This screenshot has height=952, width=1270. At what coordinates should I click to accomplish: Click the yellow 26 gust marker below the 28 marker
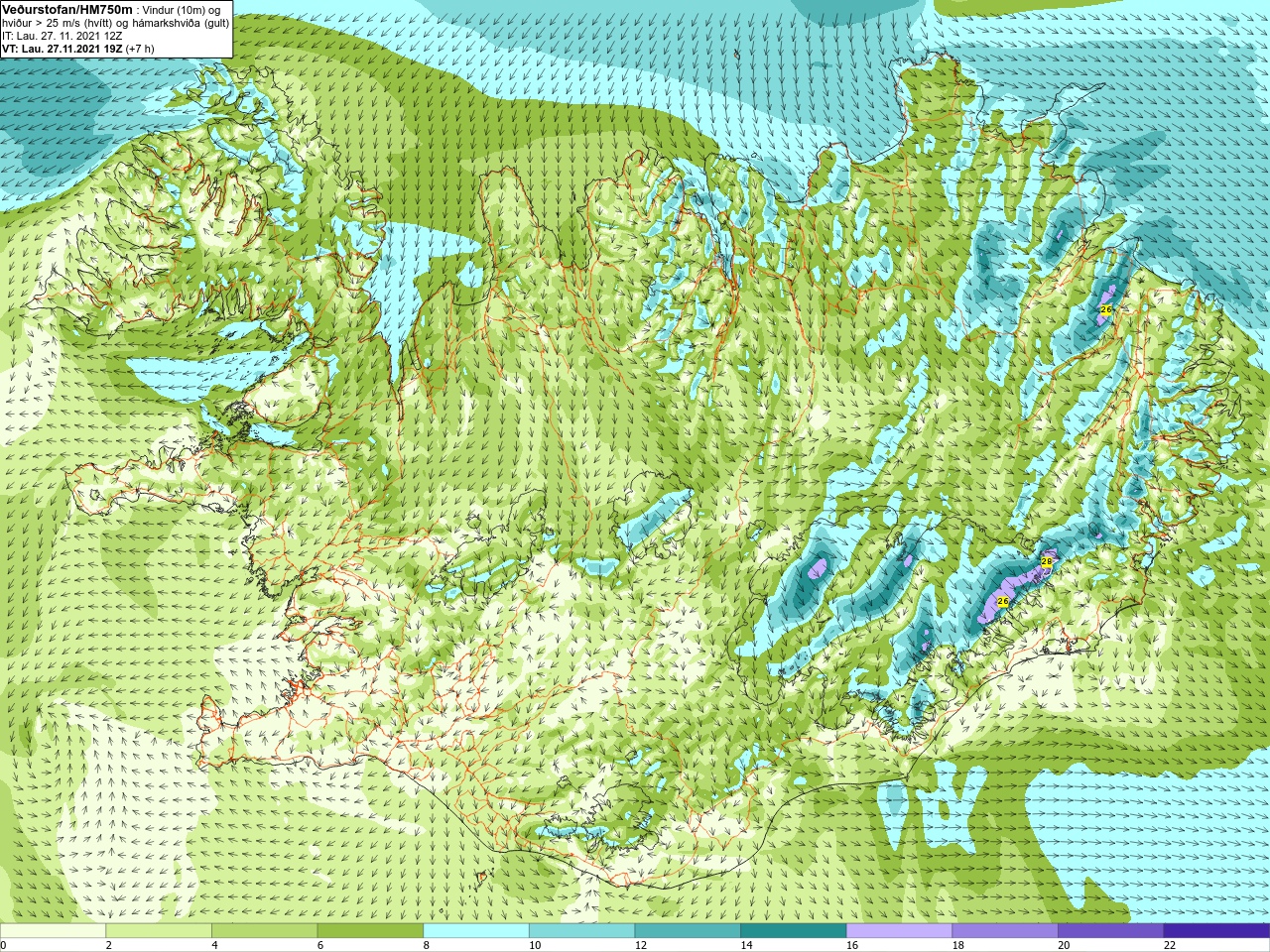point(1002,602)
